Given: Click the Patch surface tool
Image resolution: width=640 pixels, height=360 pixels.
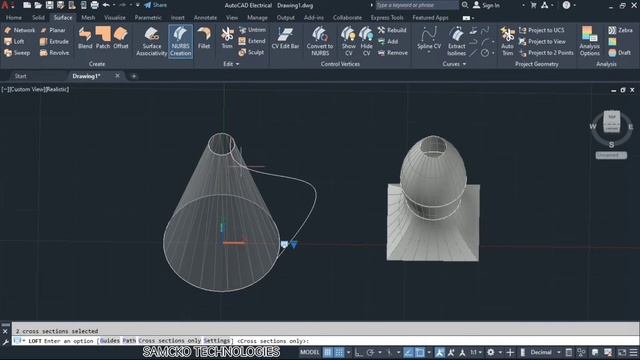Looking at the screenshot, I should 103,38.
